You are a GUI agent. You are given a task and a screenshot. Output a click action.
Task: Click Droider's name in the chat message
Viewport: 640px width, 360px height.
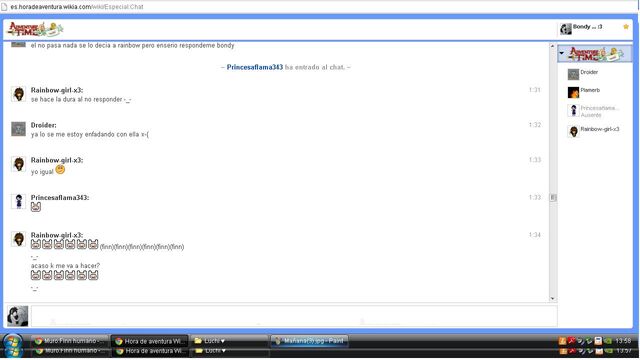[x=43, y=125]
